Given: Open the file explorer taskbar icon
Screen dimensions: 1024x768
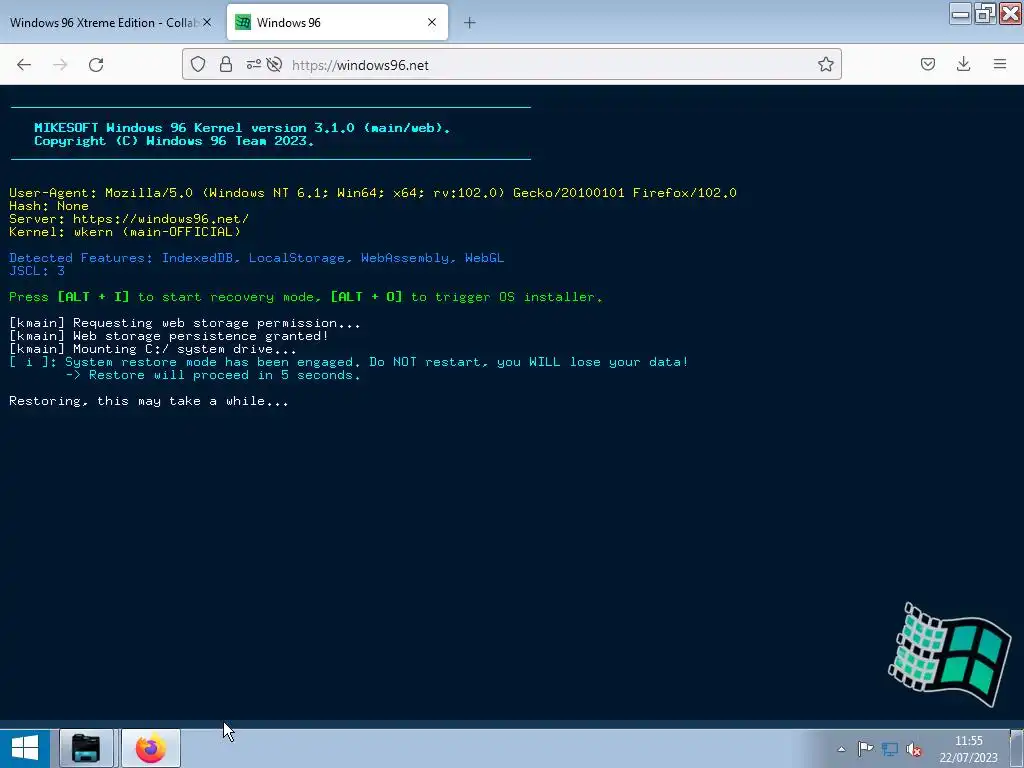Looking at the screenshot, I should pyautogui.click(x=86, y=748).
